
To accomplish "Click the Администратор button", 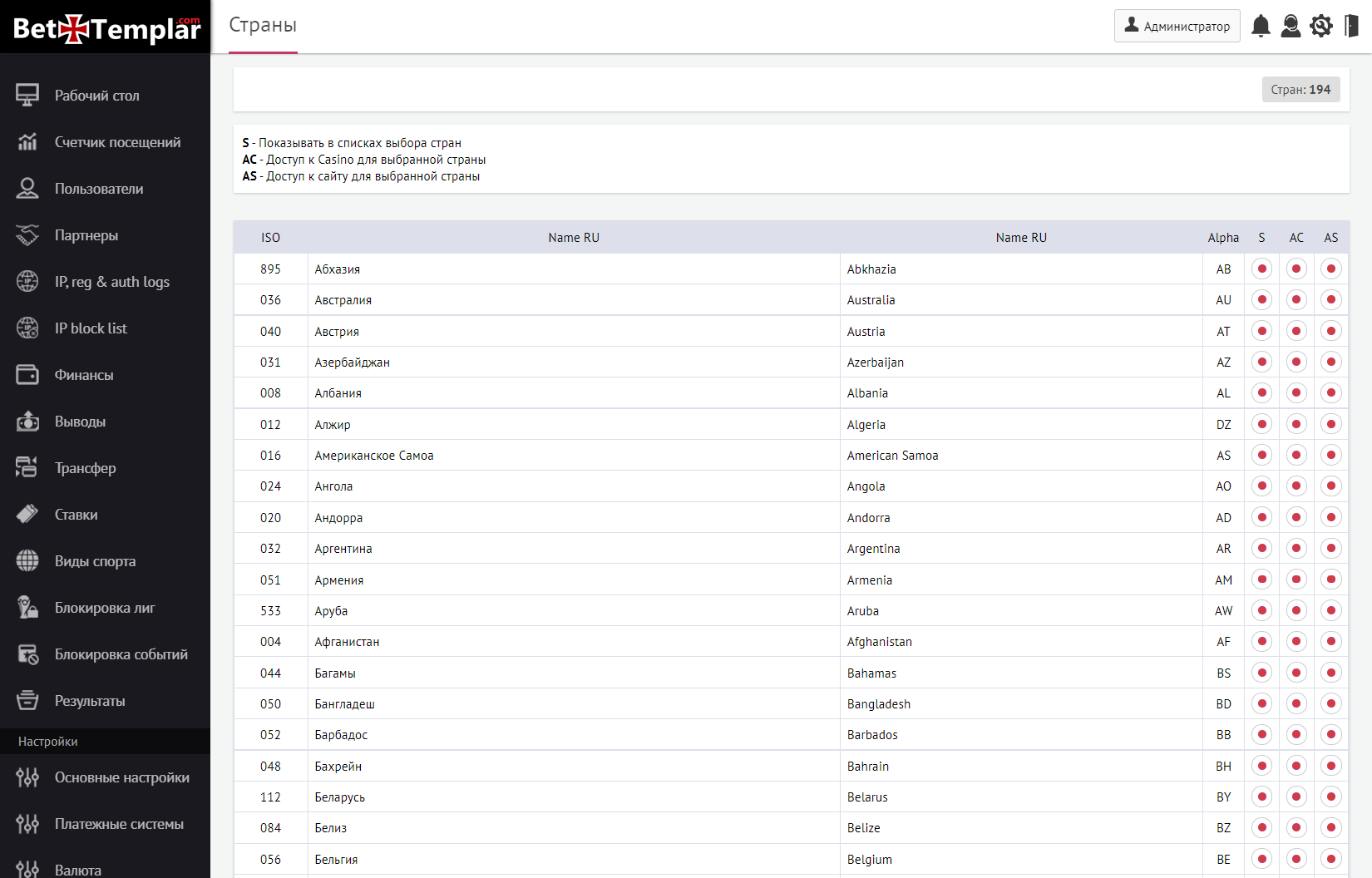I will coord(1177,26).
